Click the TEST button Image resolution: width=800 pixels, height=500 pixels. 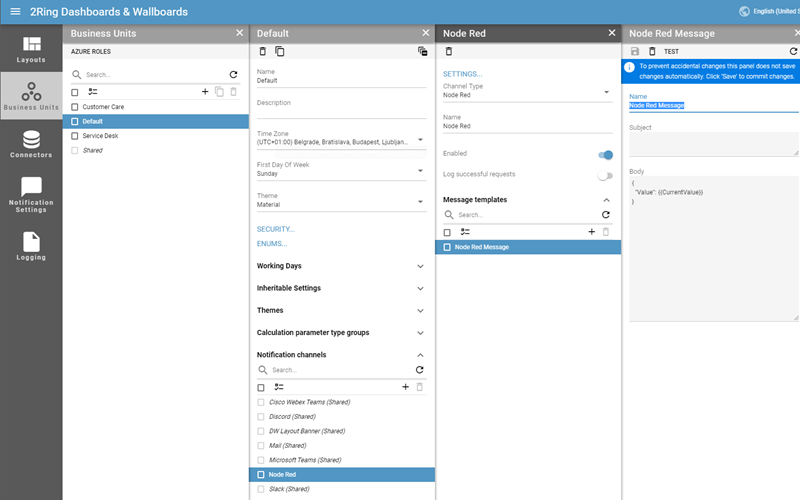[x=671, y=51]
